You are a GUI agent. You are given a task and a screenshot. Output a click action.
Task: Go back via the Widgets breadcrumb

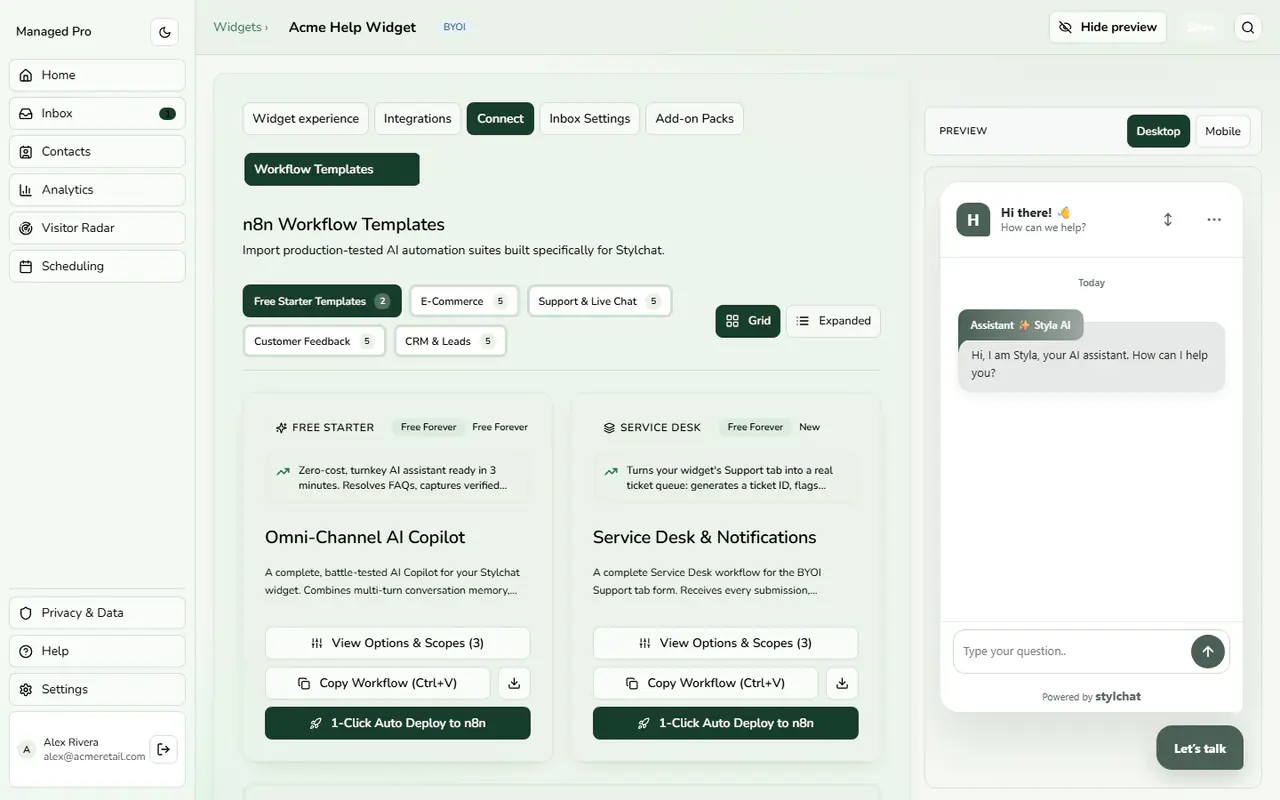point(238,27)
